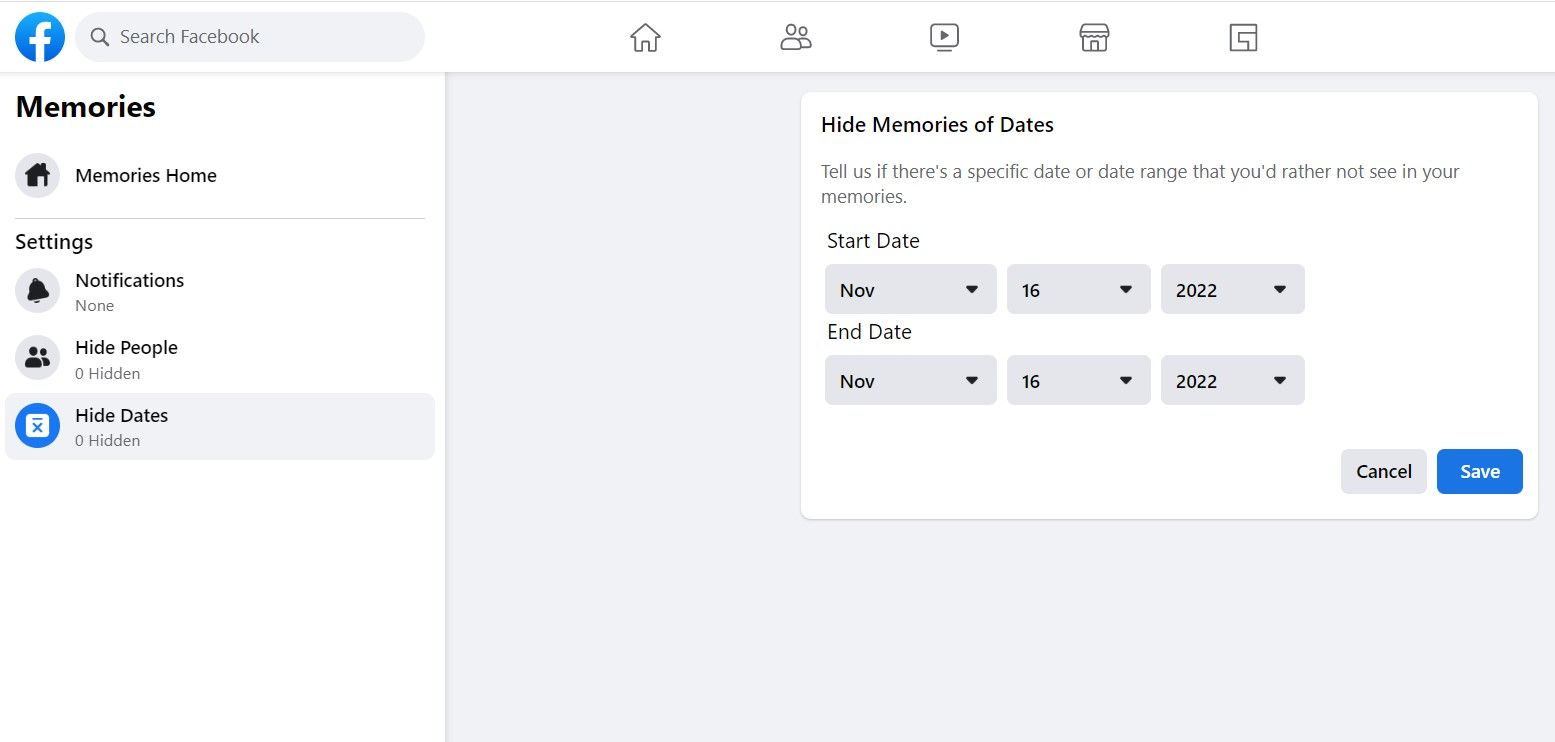Expand the Start Date month dropdown
This screenshot has width=1555, height=742.
tap(910, 290)
